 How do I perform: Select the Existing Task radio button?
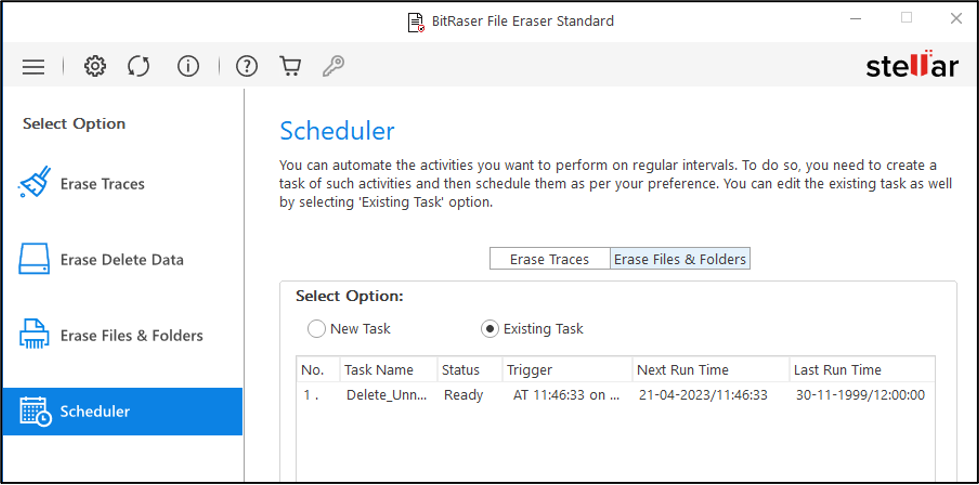(490, 328)
